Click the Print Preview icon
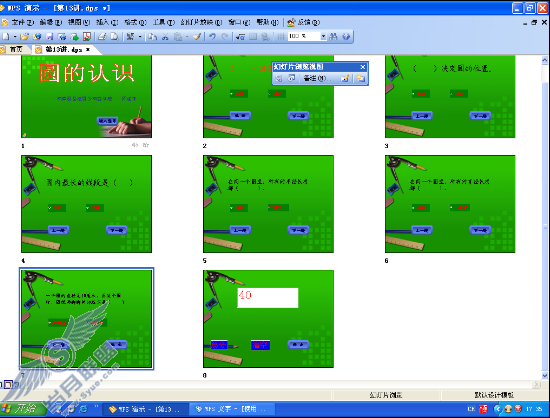Viewport: 550px width, 418px height. pos(114,36)
